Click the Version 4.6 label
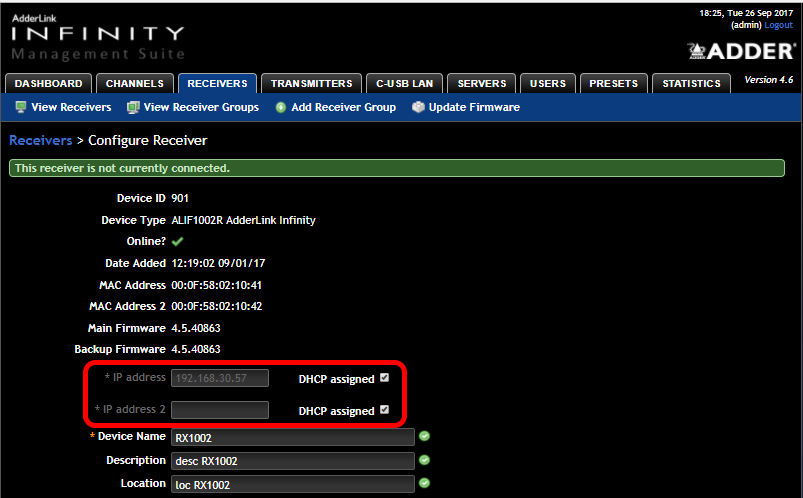The image size is (803, 498). point(768,80)
